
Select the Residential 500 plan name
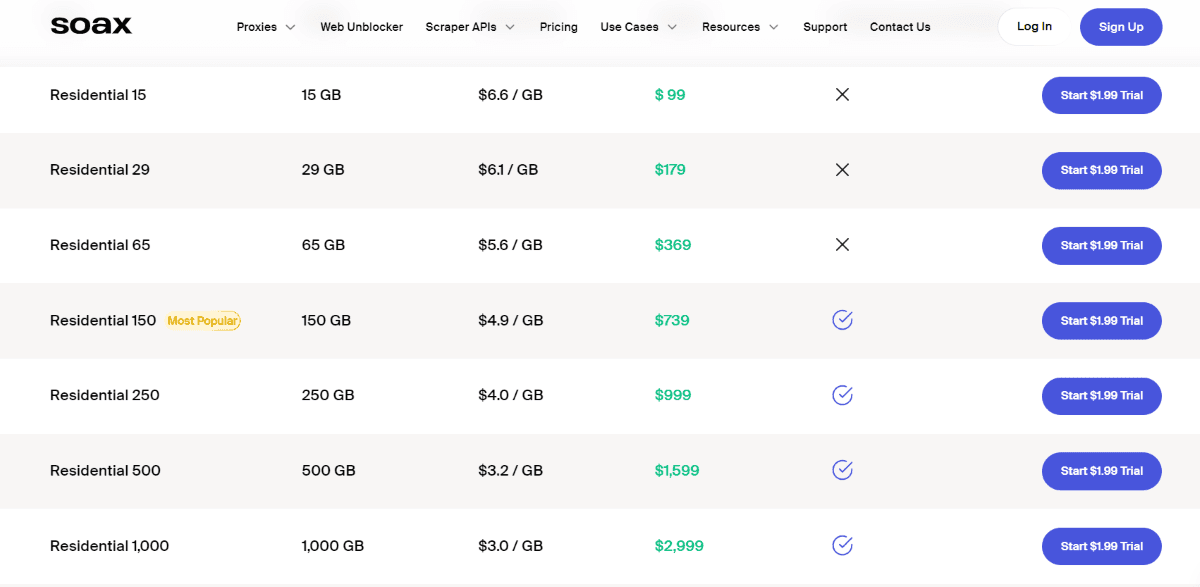point(105,470)
